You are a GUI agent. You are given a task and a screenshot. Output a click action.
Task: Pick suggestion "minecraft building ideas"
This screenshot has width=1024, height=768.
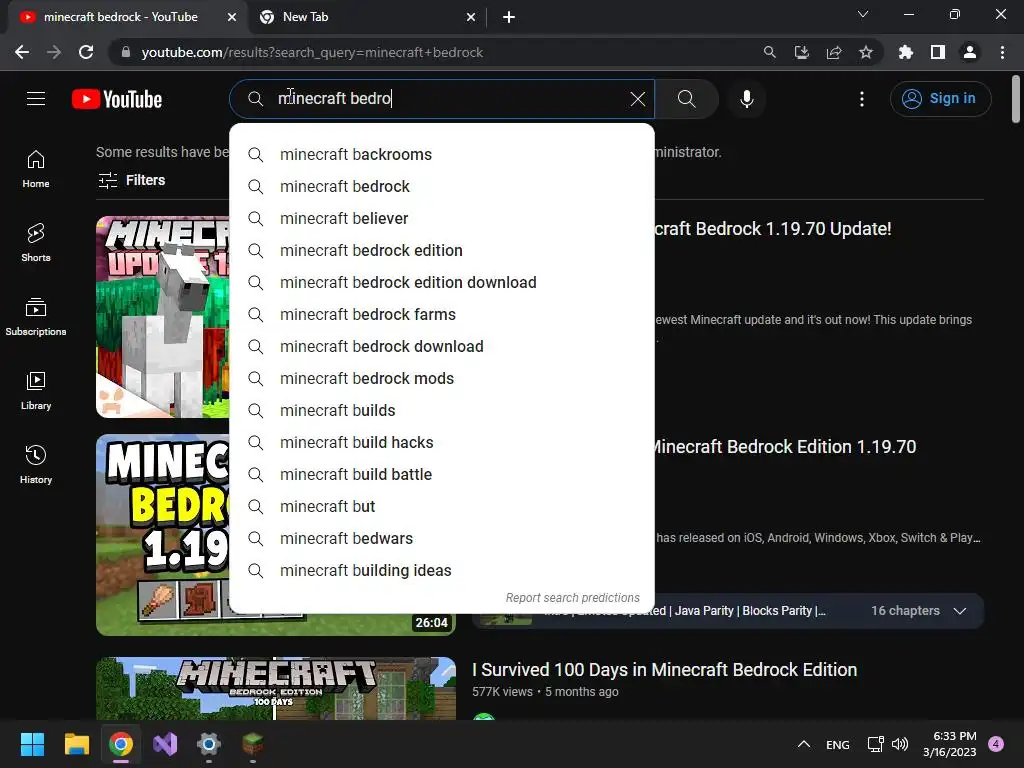coord(441,571)
